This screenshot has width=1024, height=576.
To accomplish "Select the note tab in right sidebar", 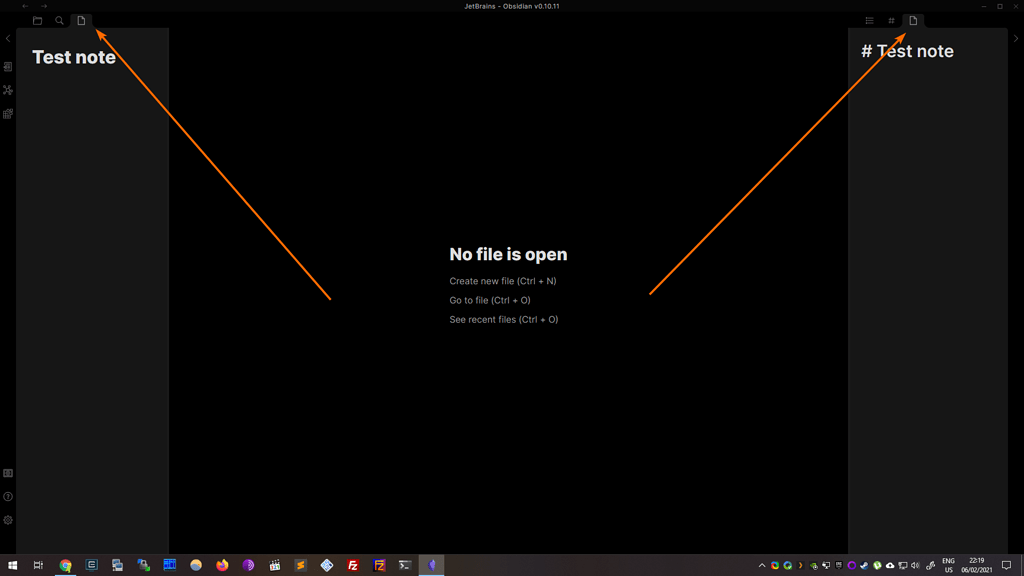I will coord(913,20).
